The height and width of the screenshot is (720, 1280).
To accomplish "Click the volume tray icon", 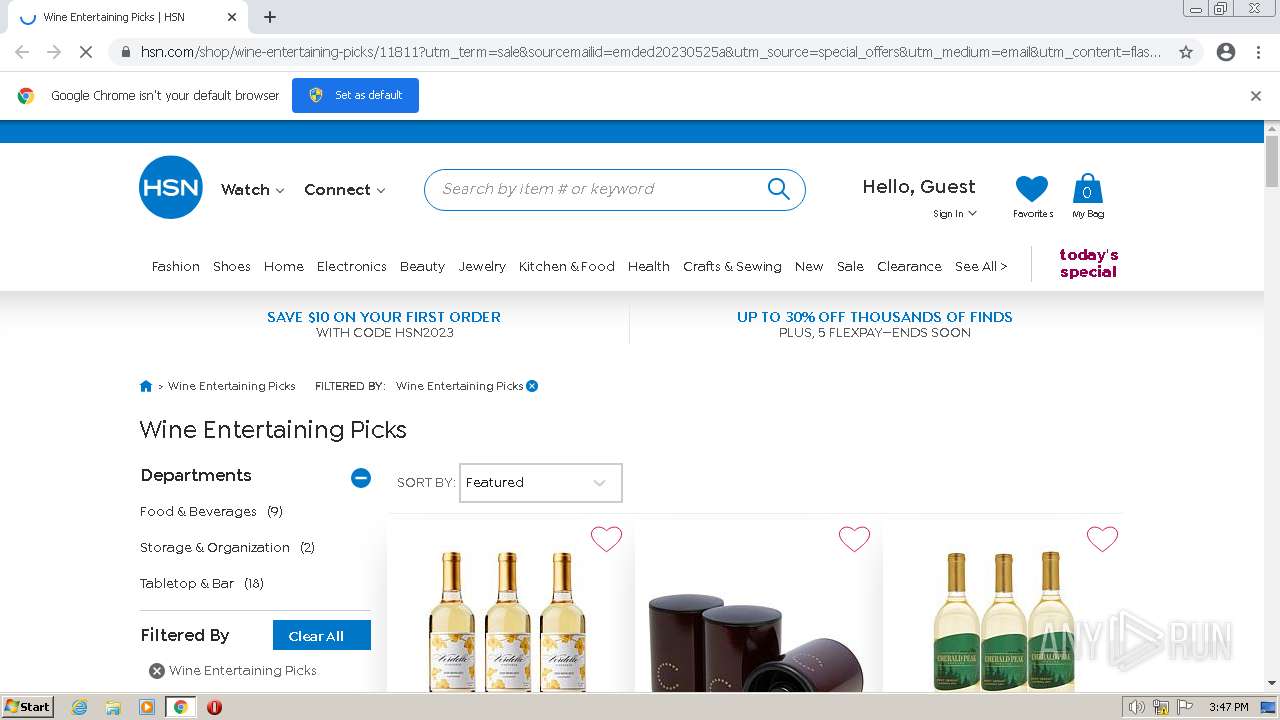I will (x=1137, y=707).
